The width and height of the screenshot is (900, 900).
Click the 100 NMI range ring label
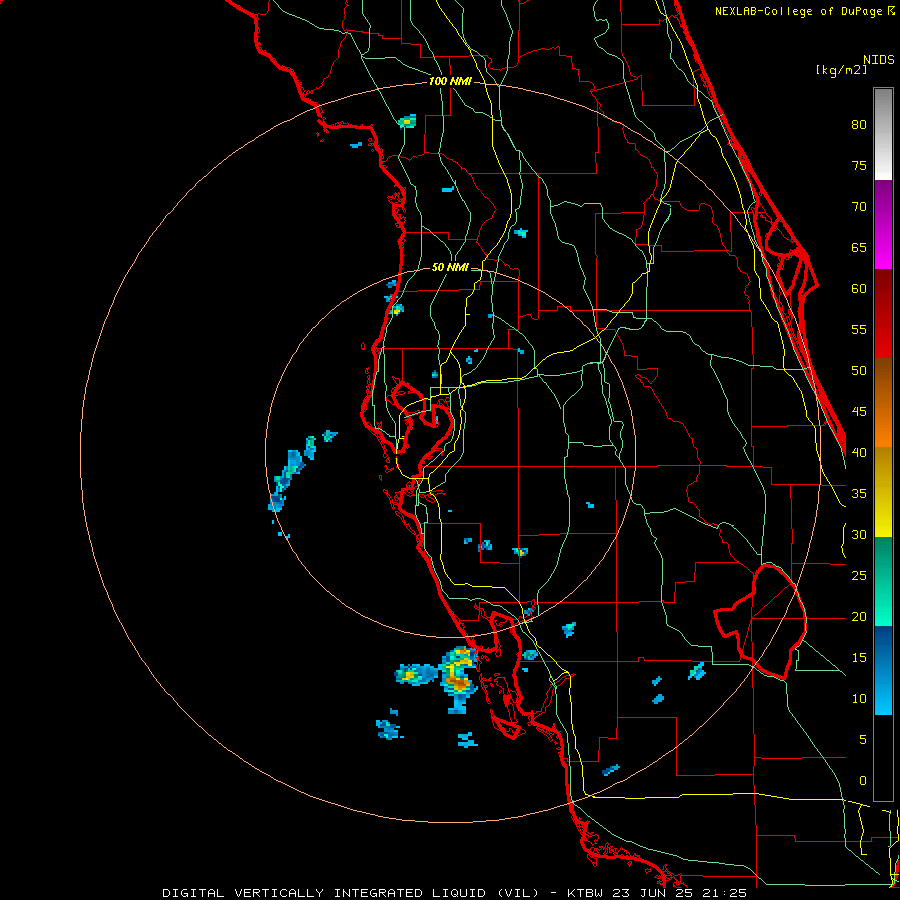tap(450, 82)
